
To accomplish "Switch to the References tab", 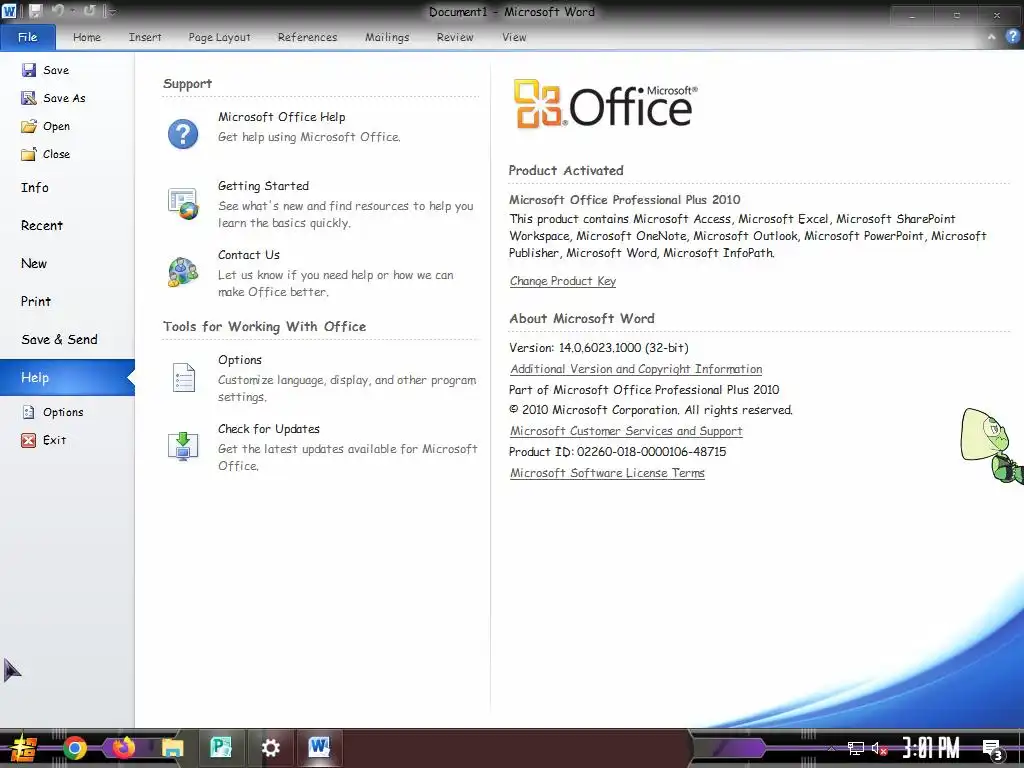I will point(308,37).
